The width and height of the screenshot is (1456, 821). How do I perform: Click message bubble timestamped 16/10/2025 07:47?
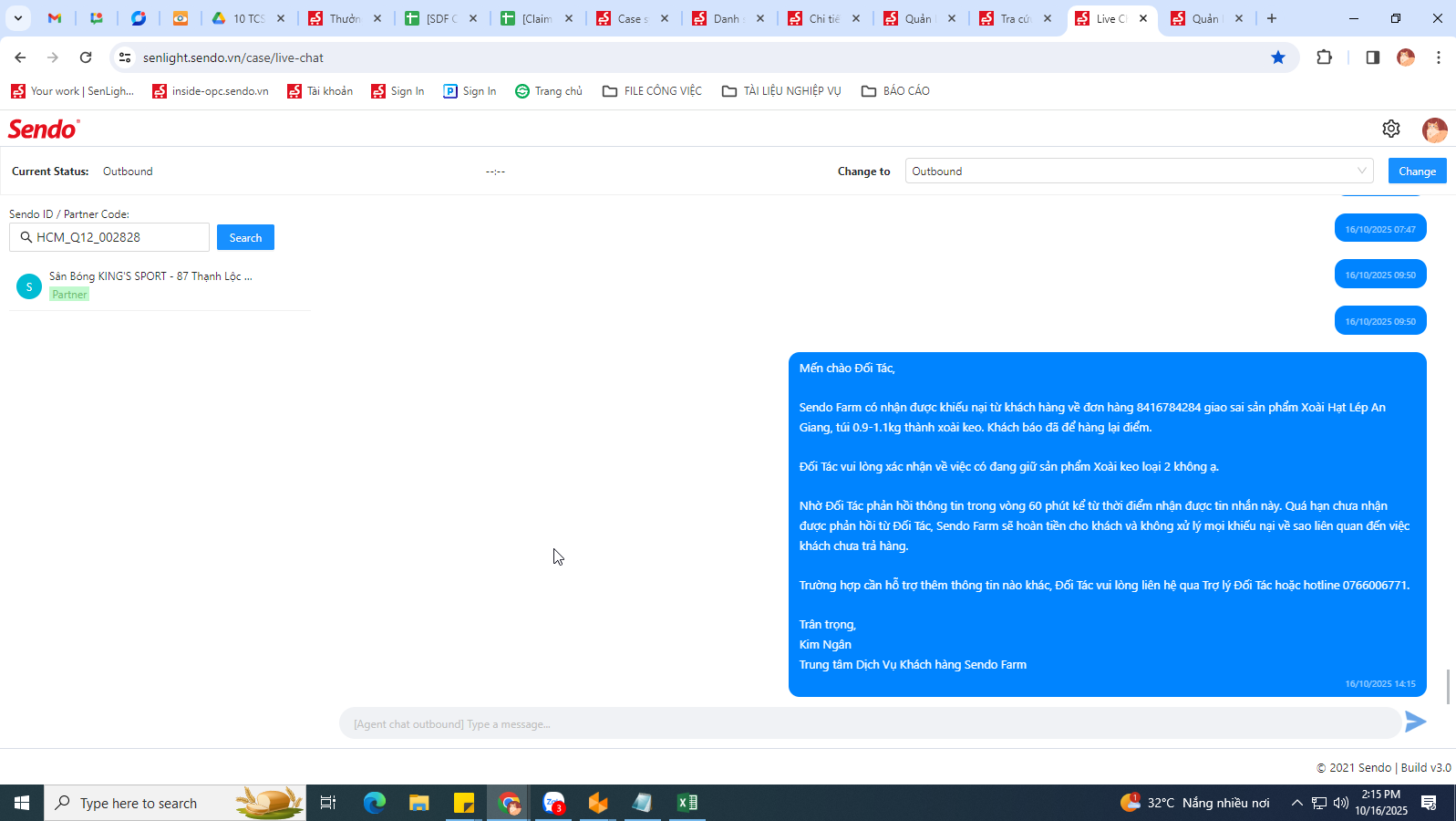1380,228
